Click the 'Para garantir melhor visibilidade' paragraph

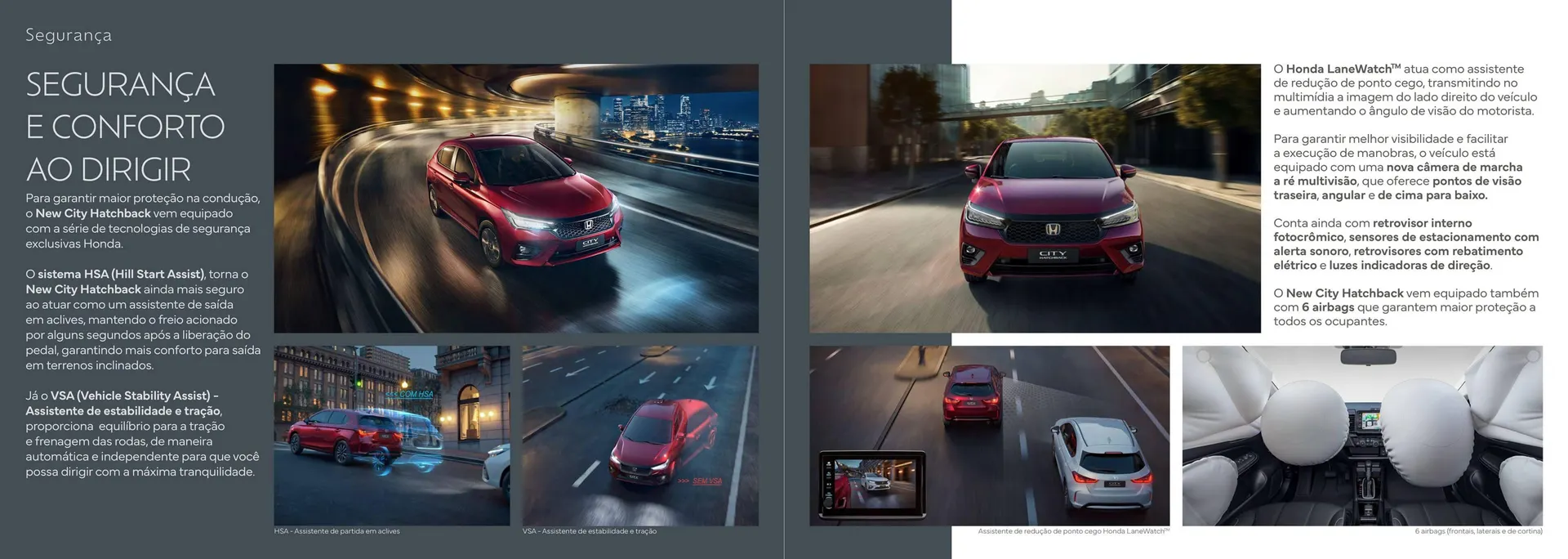(1397, 167)
